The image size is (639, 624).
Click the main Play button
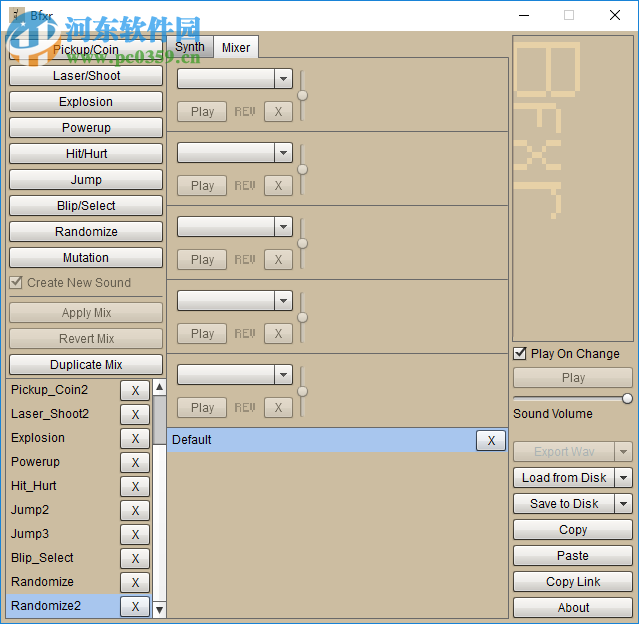(x=573, y=378)
